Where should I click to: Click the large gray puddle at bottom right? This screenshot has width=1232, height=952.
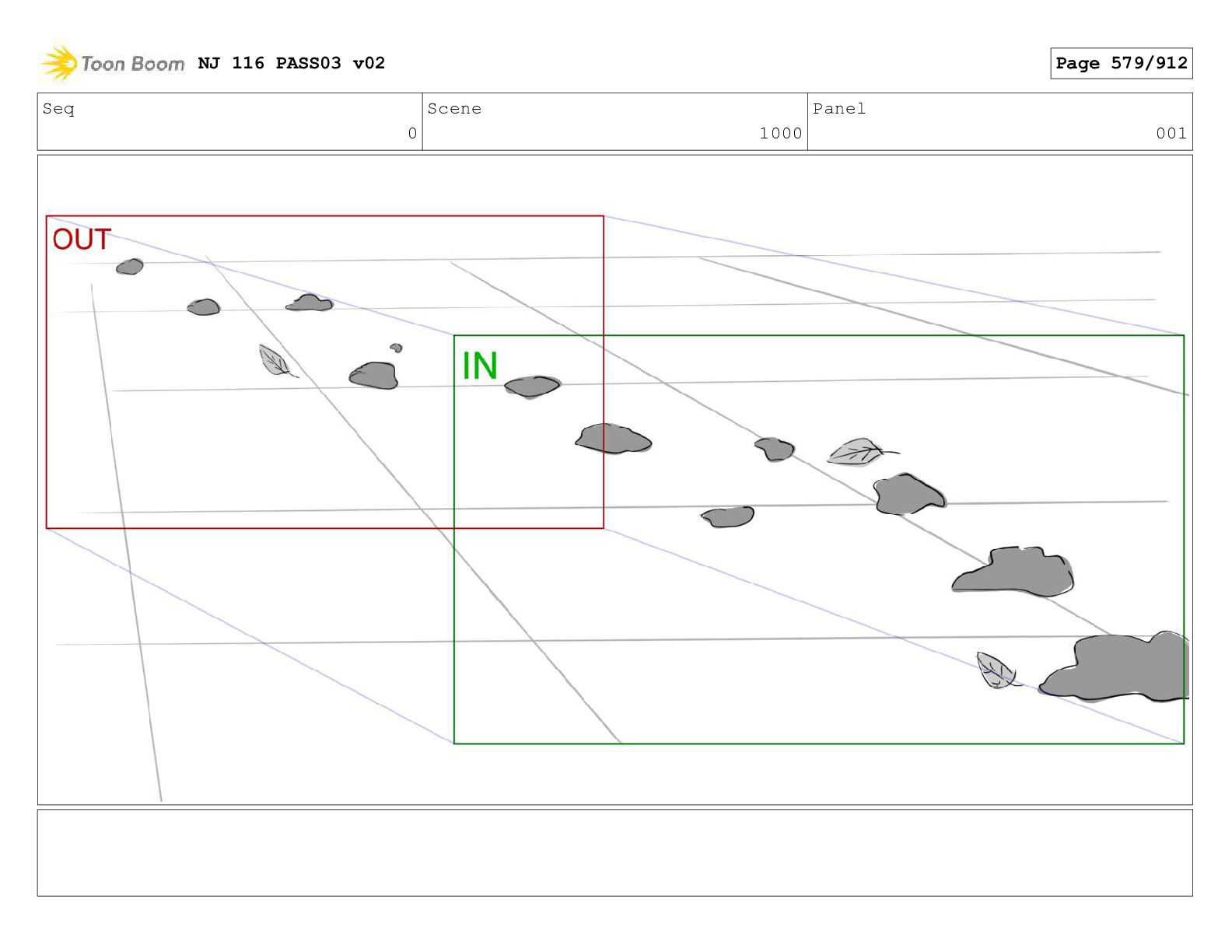(x=1116, y=667)
